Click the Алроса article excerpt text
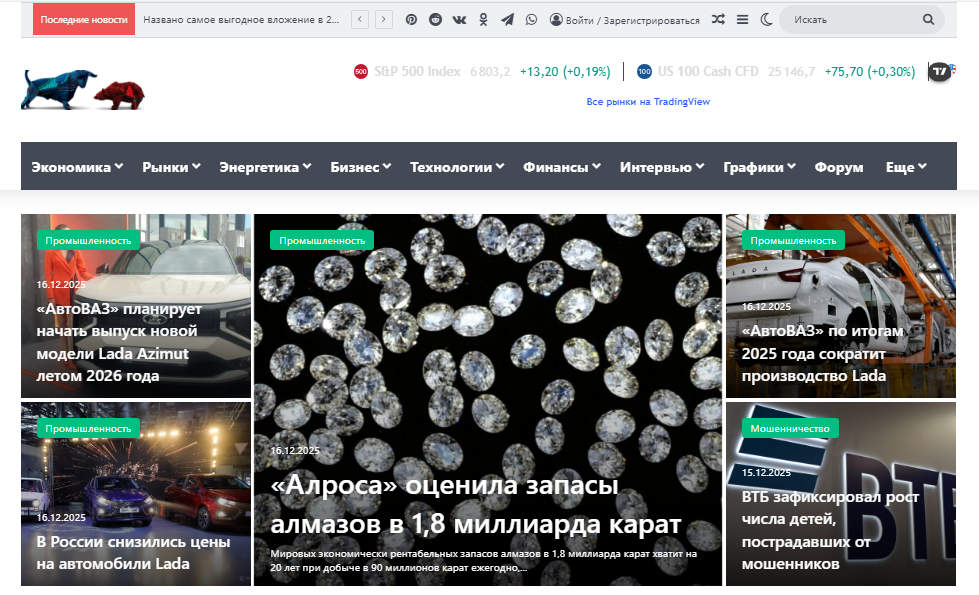Screen dimensions: 979x595 [x=484, y=561]
